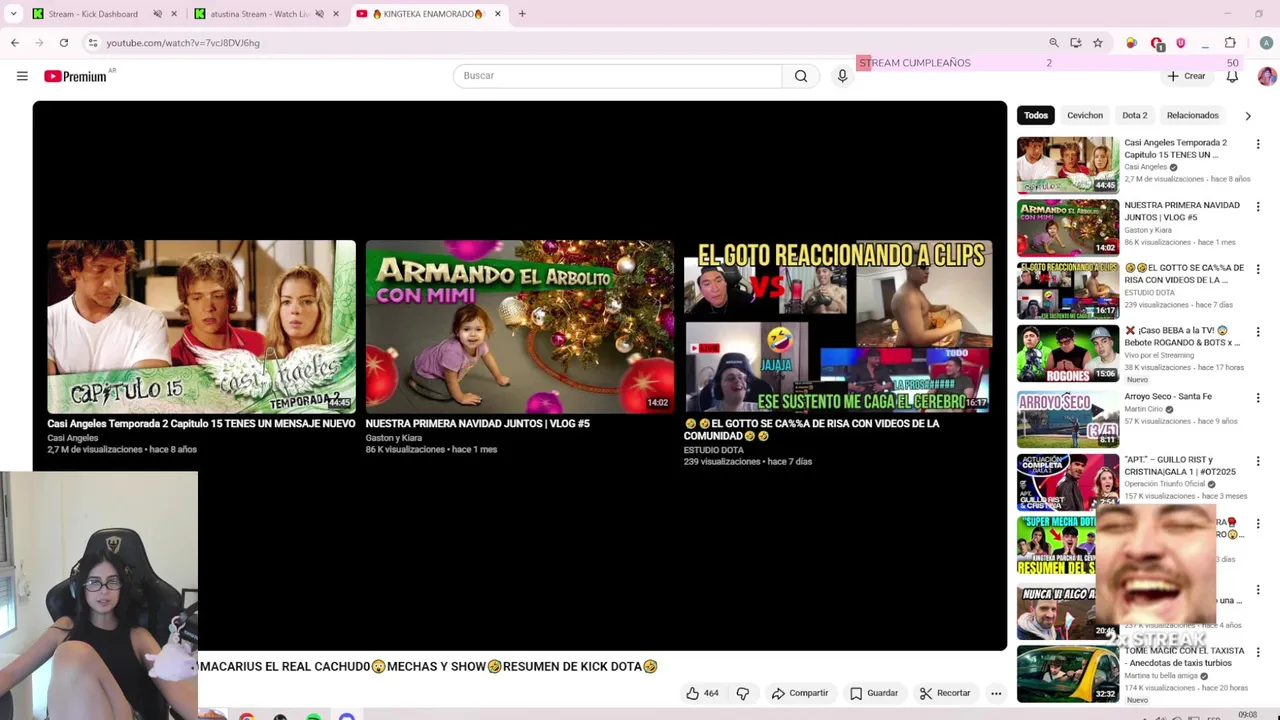Select the Todos filter chip

coord(1036,115)
